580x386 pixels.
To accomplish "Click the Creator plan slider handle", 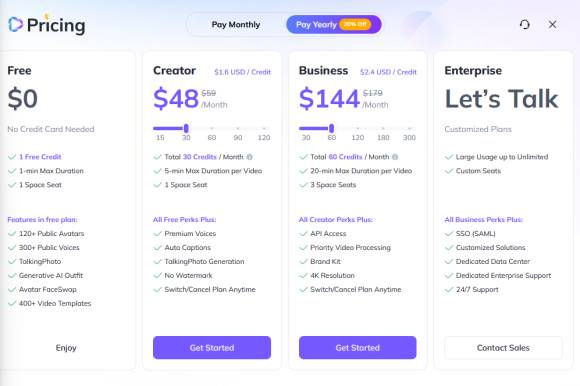I will 186,128.
